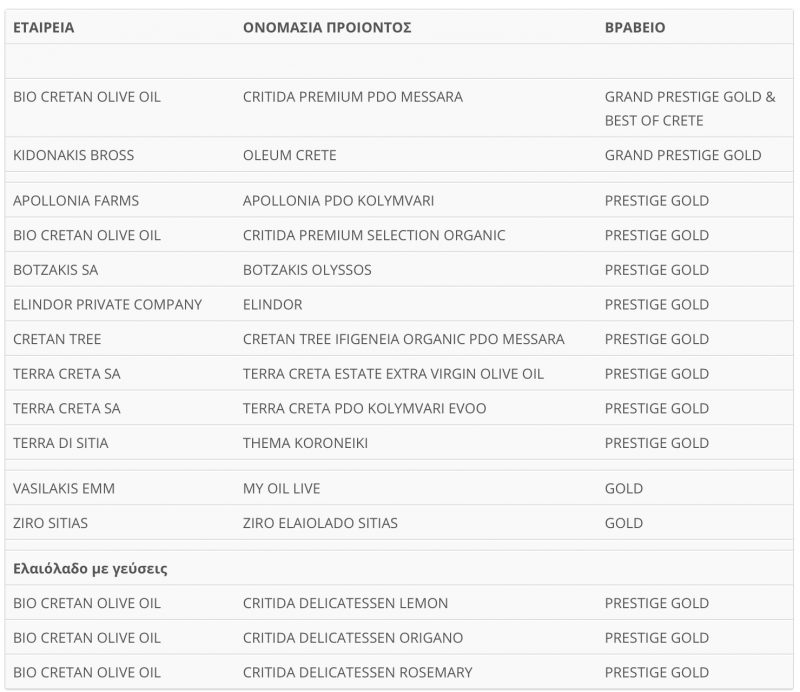Select the CRITIDA DELICATESSEN ROSEMARY cell
Screen dimensions: 800x692
tap(357, 672)
